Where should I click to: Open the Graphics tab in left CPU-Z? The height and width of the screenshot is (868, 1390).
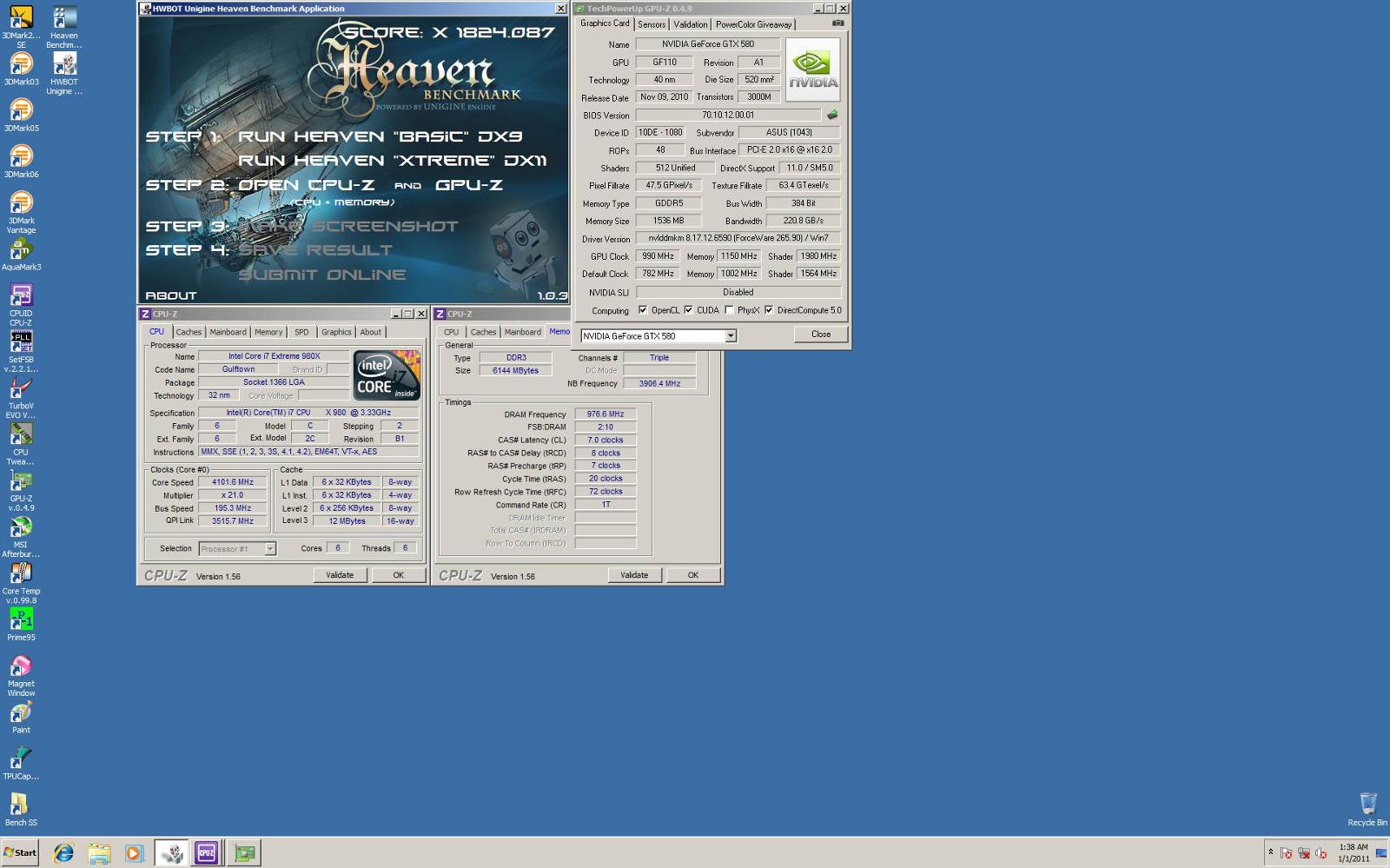coord(336,332)
